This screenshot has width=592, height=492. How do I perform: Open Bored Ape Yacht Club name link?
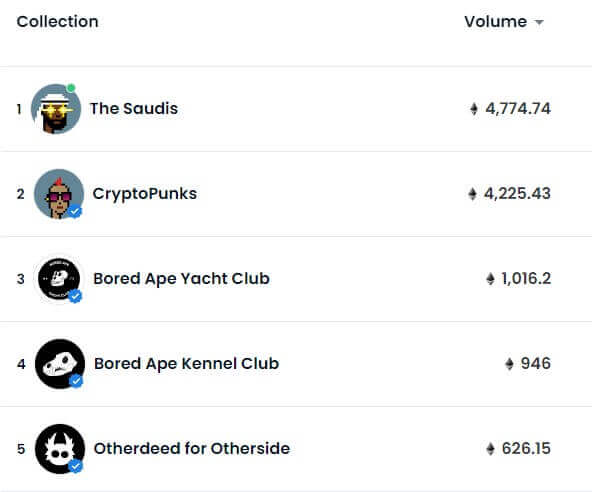(181, 279)
